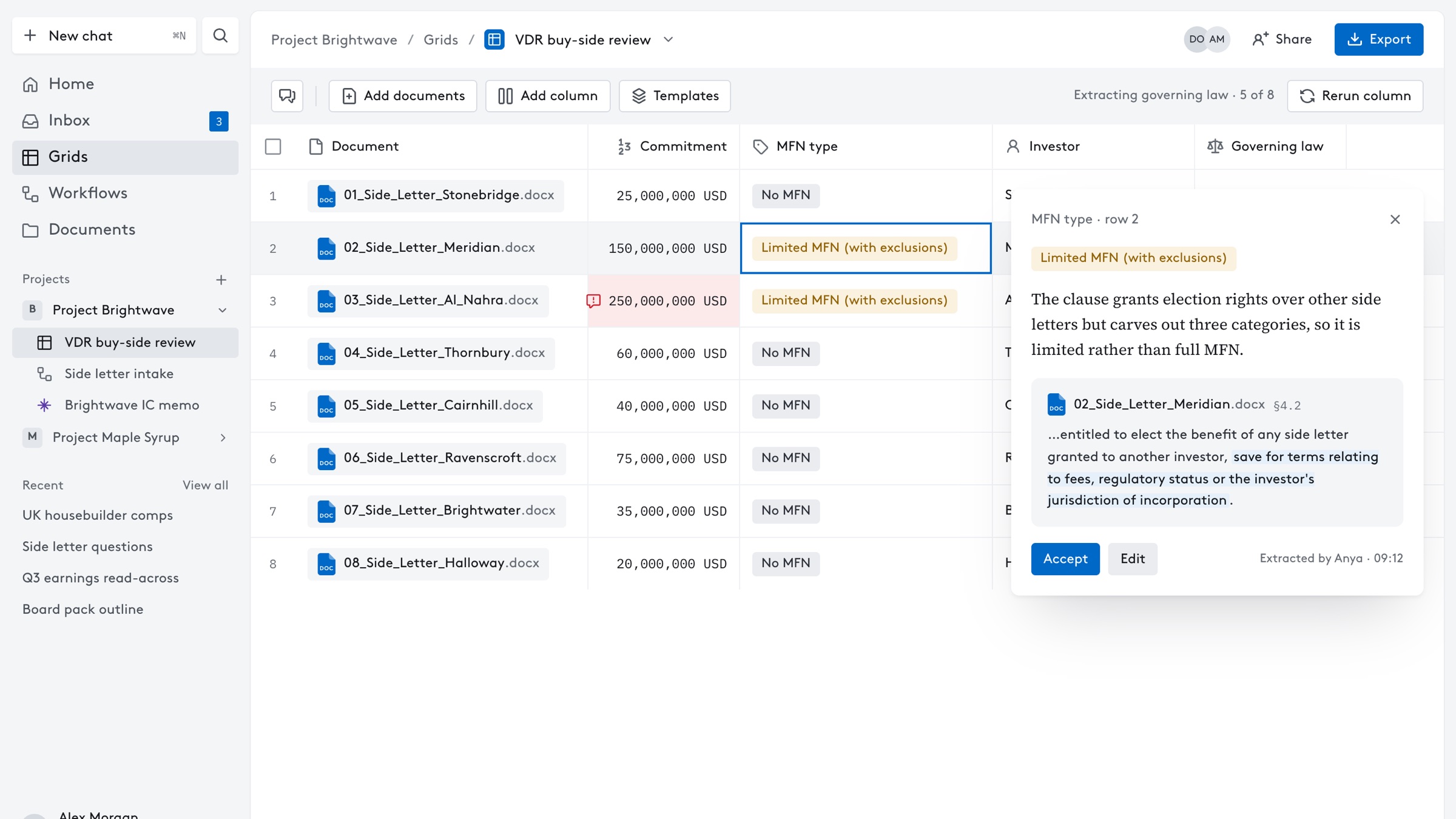Select Grids in the sidebar

point(125,157)
